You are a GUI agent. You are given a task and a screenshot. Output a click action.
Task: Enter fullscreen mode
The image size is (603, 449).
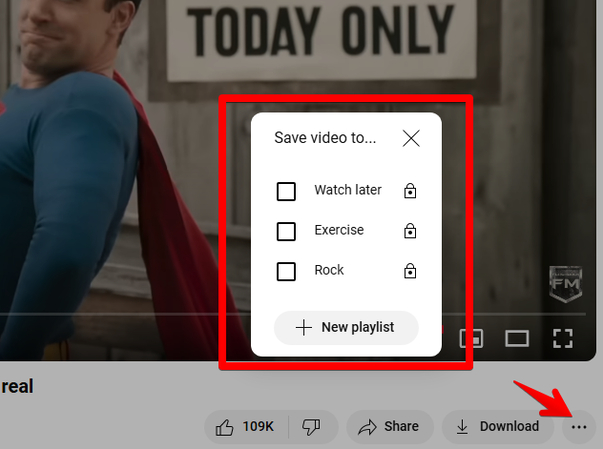(x=563, y=338)
